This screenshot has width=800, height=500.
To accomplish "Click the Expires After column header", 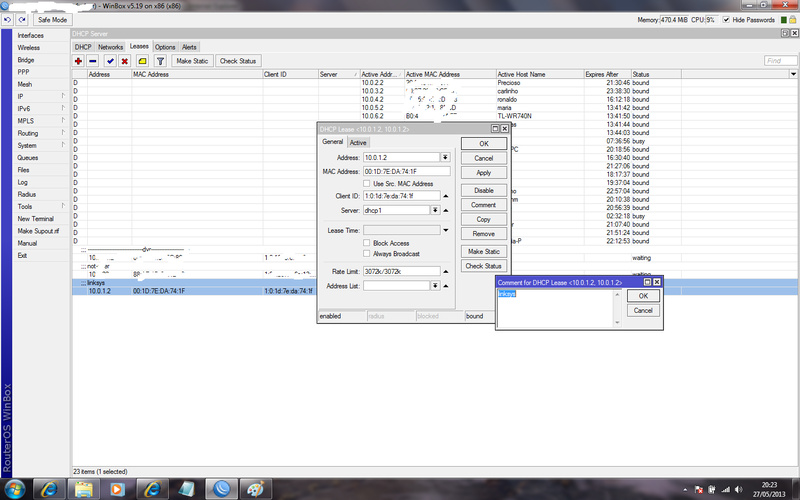I will point(608,74).
